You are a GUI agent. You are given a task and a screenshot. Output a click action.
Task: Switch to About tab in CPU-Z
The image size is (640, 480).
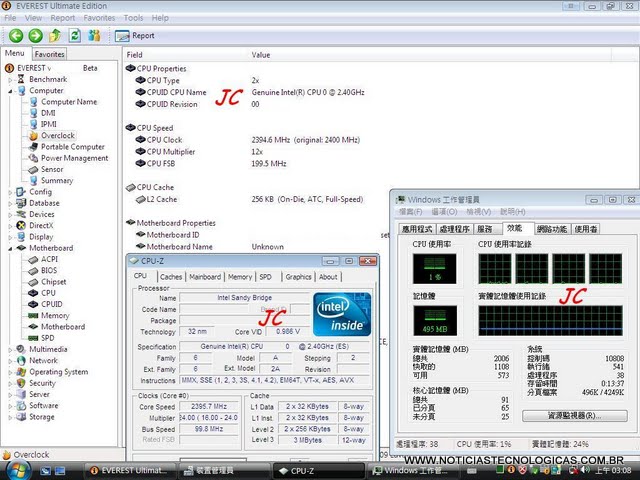(x=328, y=277)
